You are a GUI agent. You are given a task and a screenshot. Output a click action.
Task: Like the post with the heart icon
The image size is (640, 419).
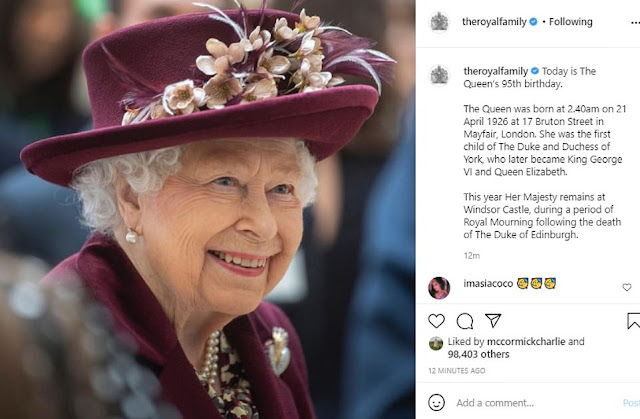[x=436, y=321]
